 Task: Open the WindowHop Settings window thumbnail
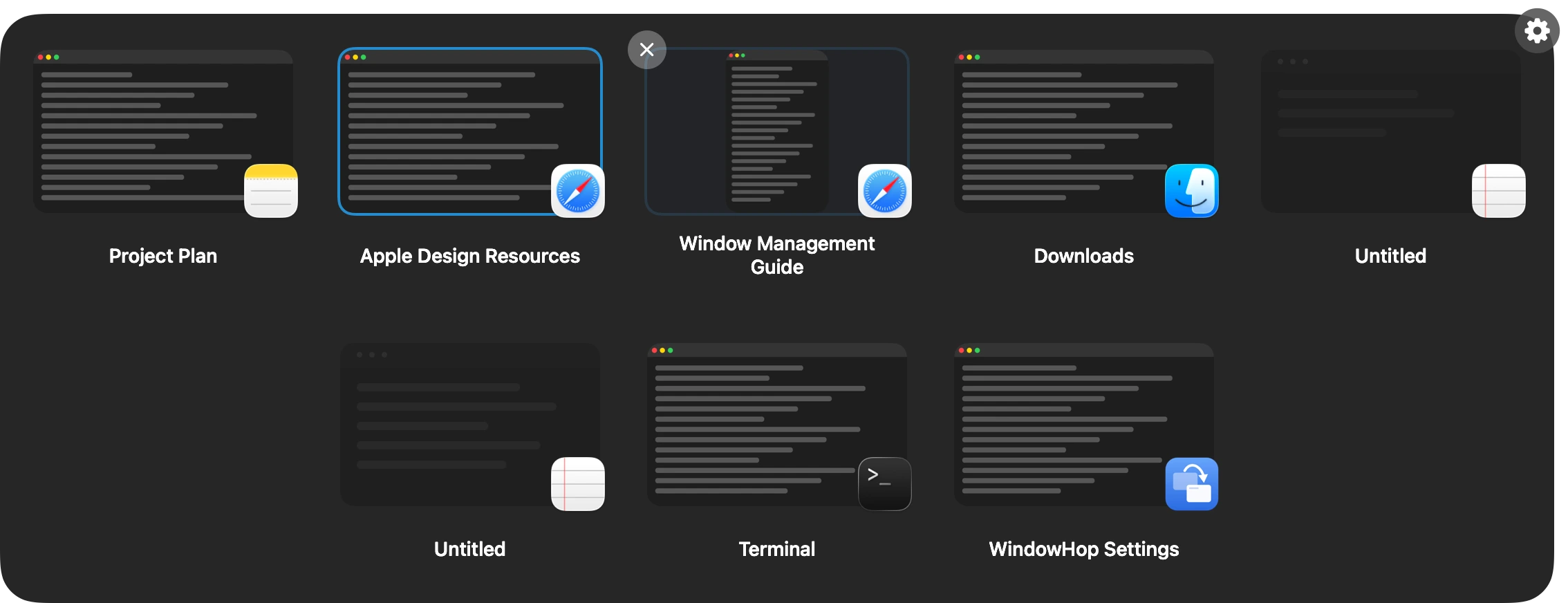(1084, 425)
